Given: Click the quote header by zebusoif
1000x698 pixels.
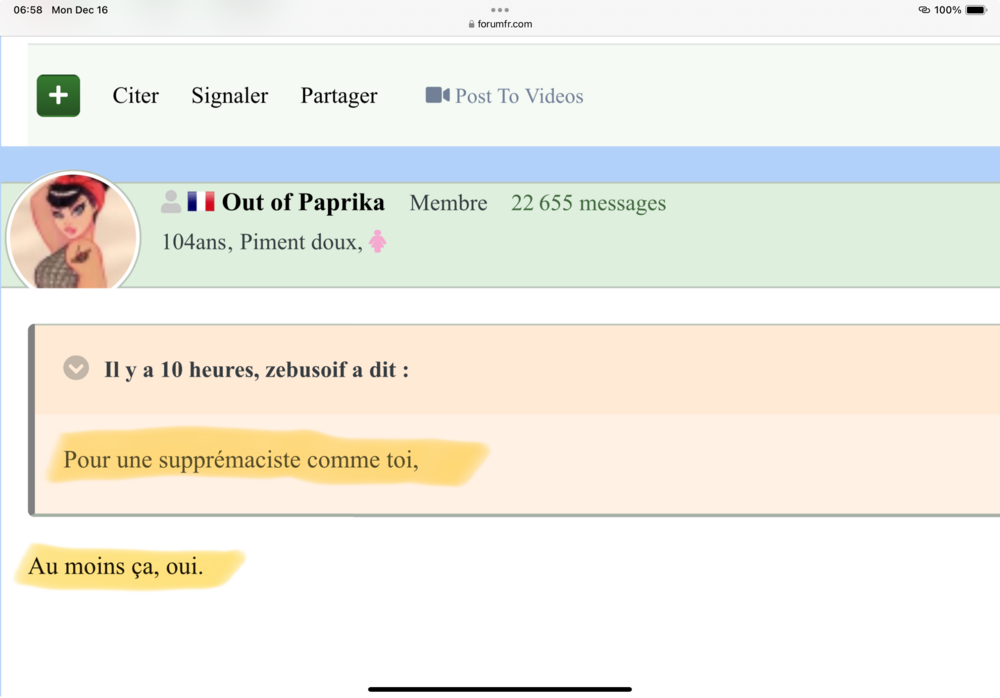Looking at the screenshot, I should pyautogui.click(x=256, y=370).
